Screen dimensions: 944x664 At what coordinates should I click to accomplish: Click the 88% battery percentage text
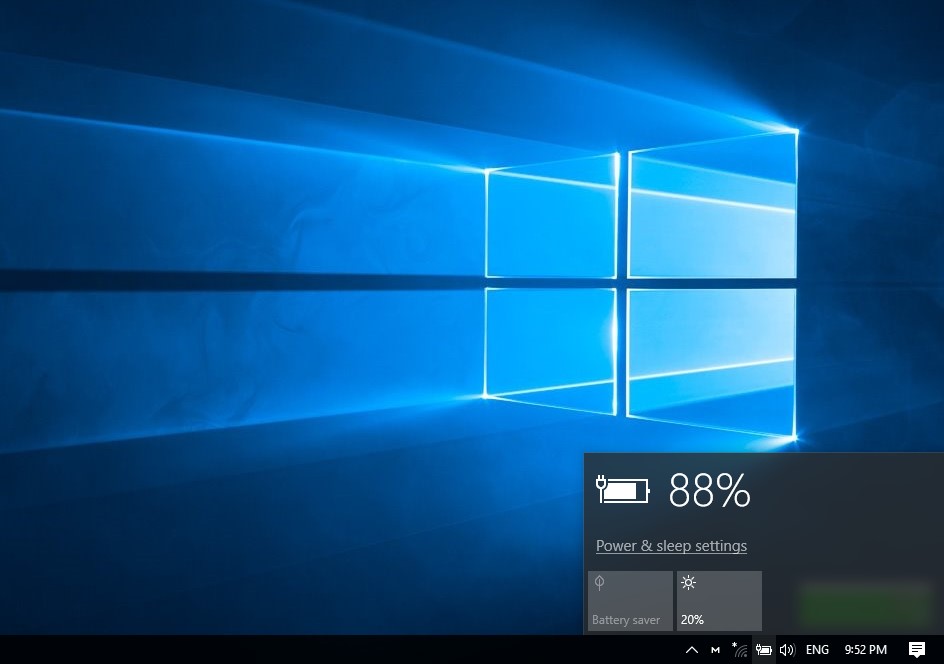tap(709, 490)
